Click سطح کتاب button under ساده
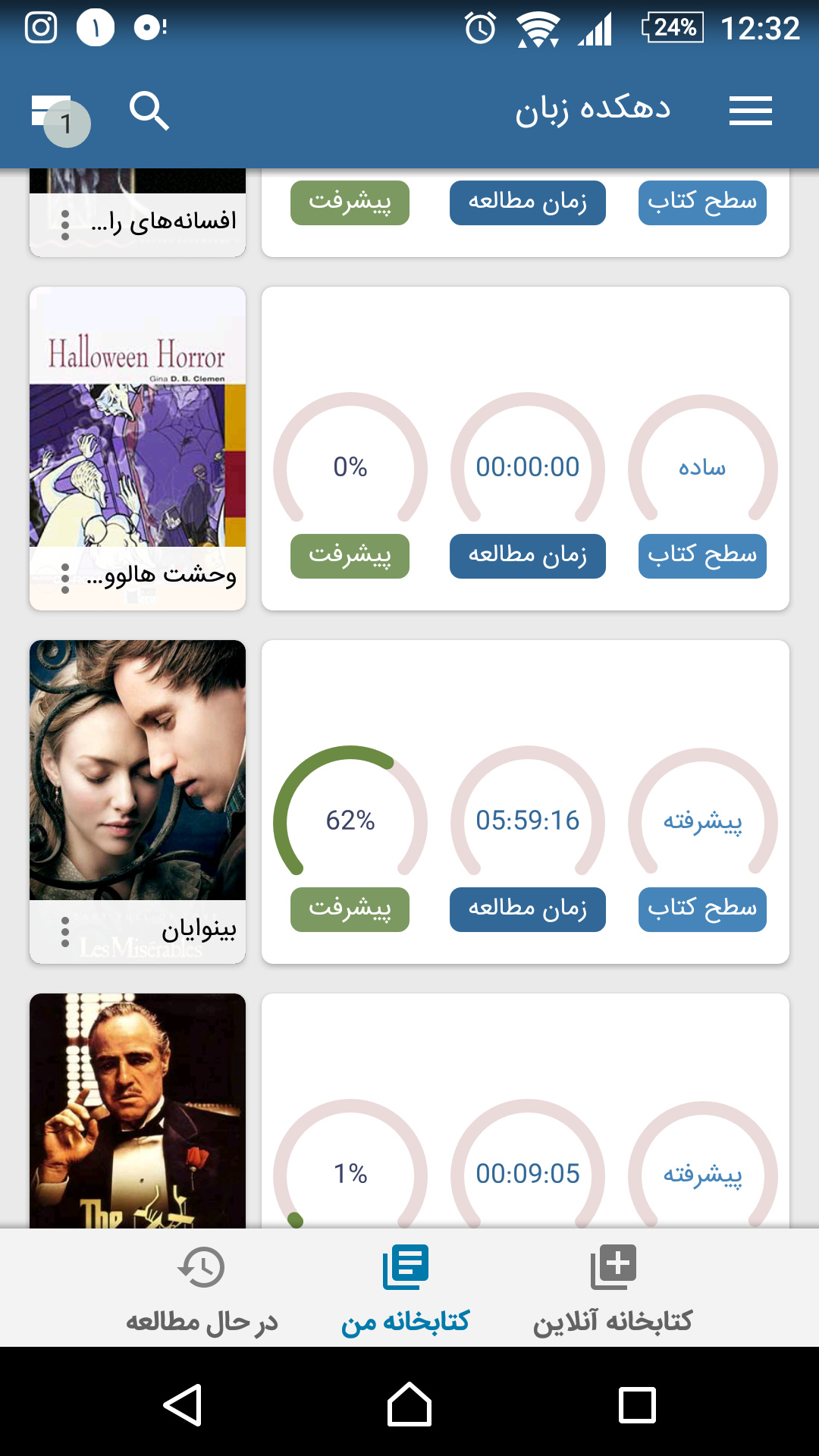819x1456 pixels. [702, 556]
